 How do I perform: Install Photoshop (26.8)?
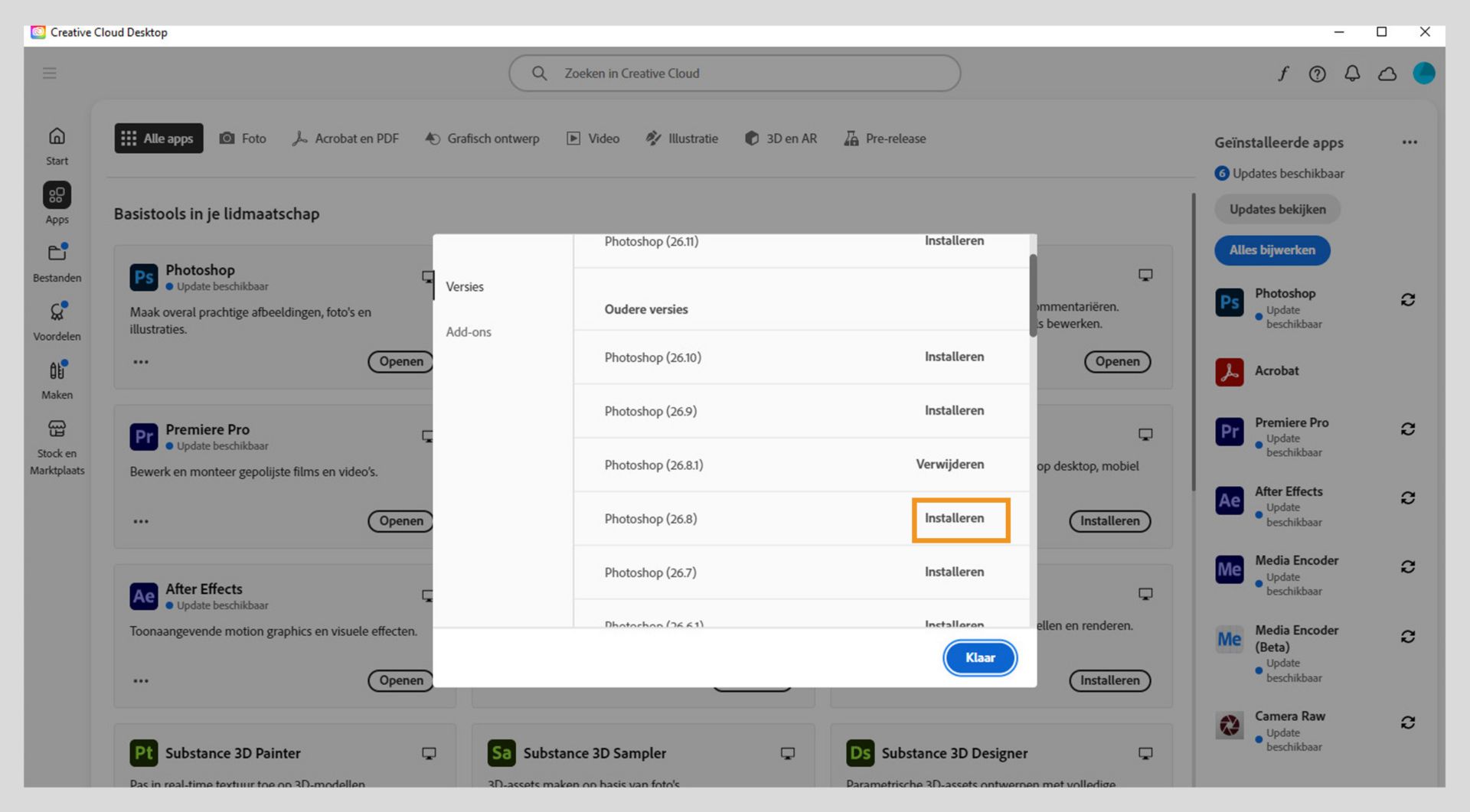click(954, 518)
